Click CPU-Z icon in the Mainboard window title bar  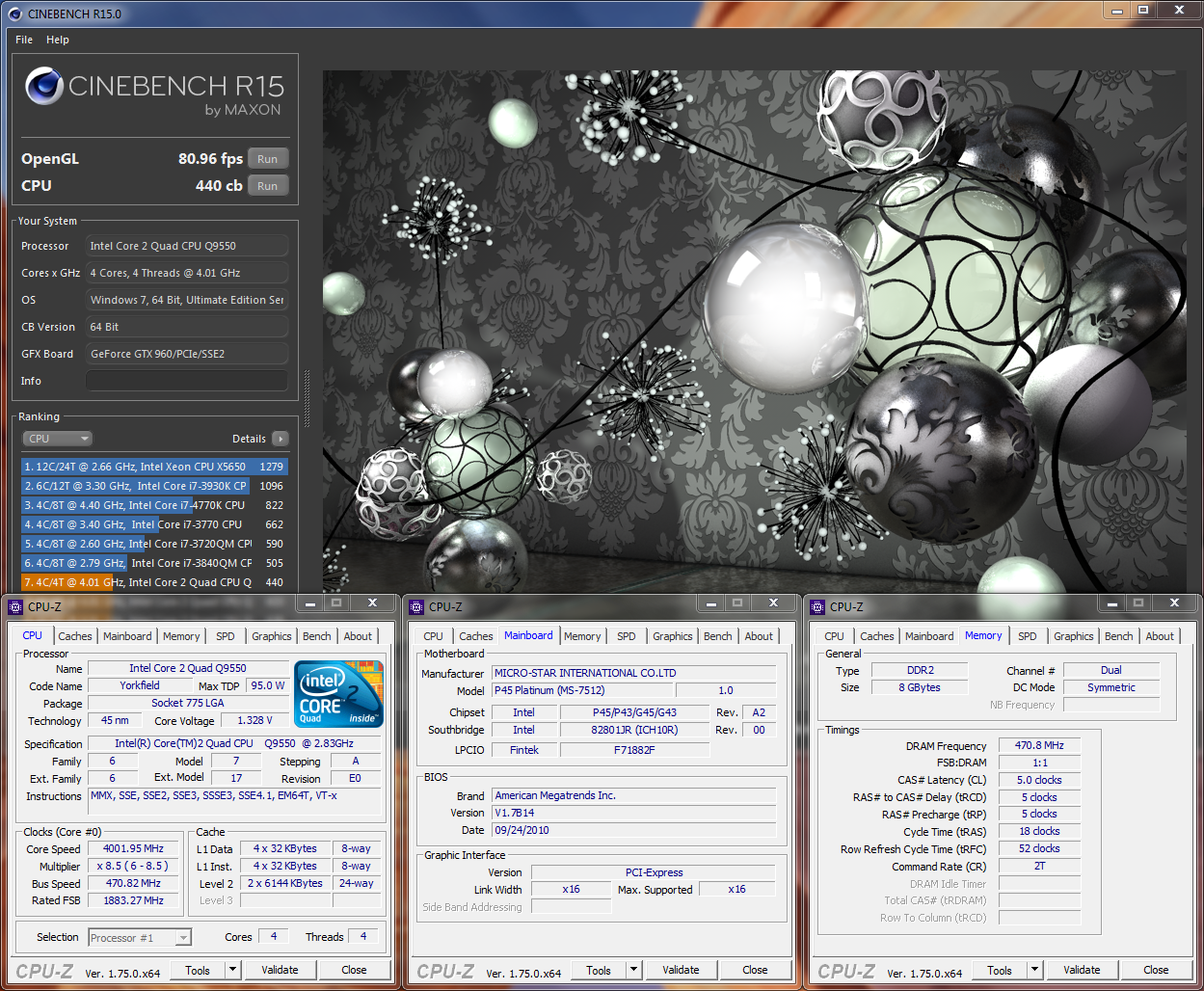(x=415, y=606)
